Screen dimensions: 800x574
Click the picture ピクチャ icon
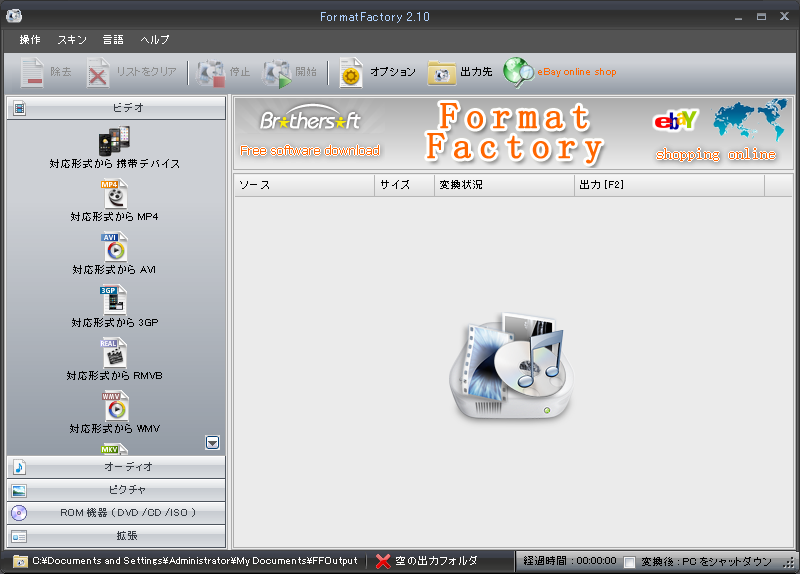tap(19, 490)
